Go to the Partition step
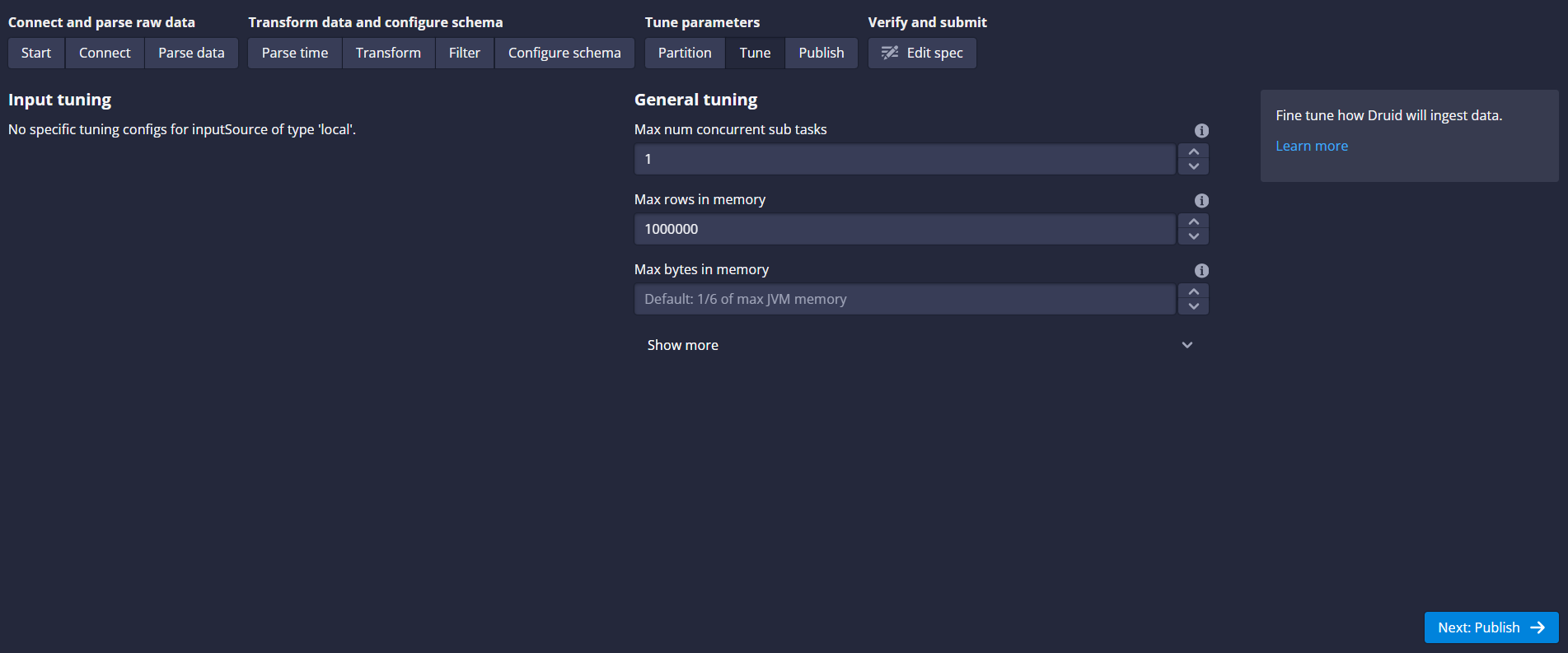This screenshot has width=1568, height=653. coord(684,53)
